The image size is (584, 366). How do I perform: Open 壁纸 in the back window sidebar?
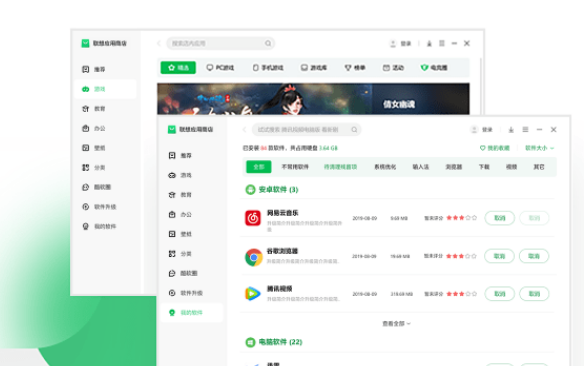point(93,148)
